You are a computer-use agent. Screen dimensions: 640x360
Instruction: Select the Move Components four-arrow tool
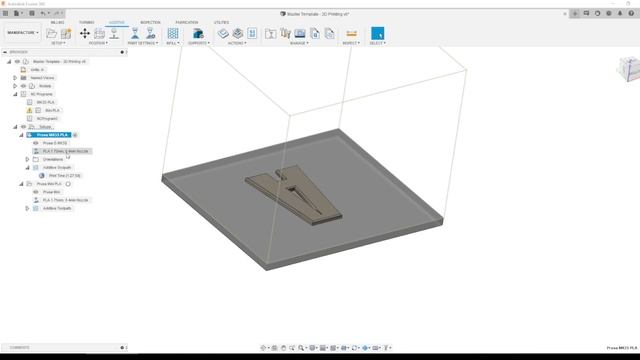[x=85, y=33]
